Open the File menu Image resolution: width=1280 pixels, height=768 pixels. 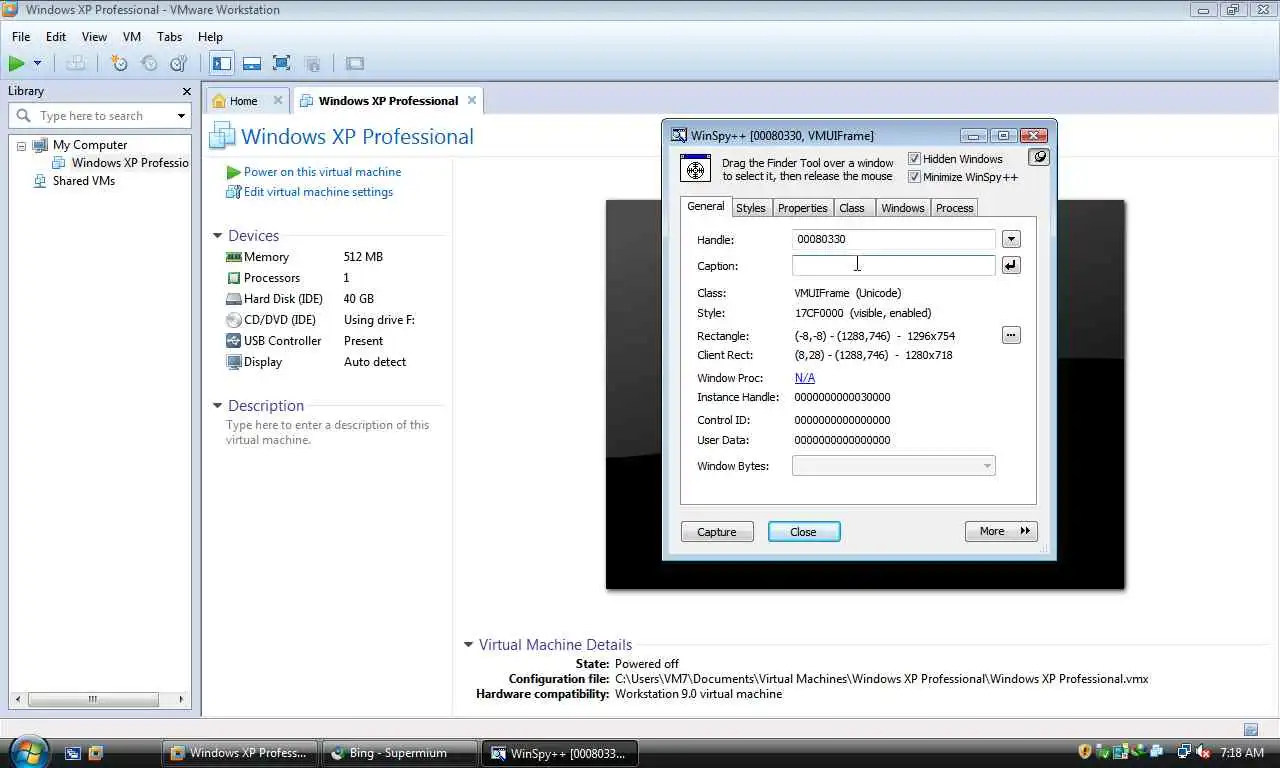point(21,37)
